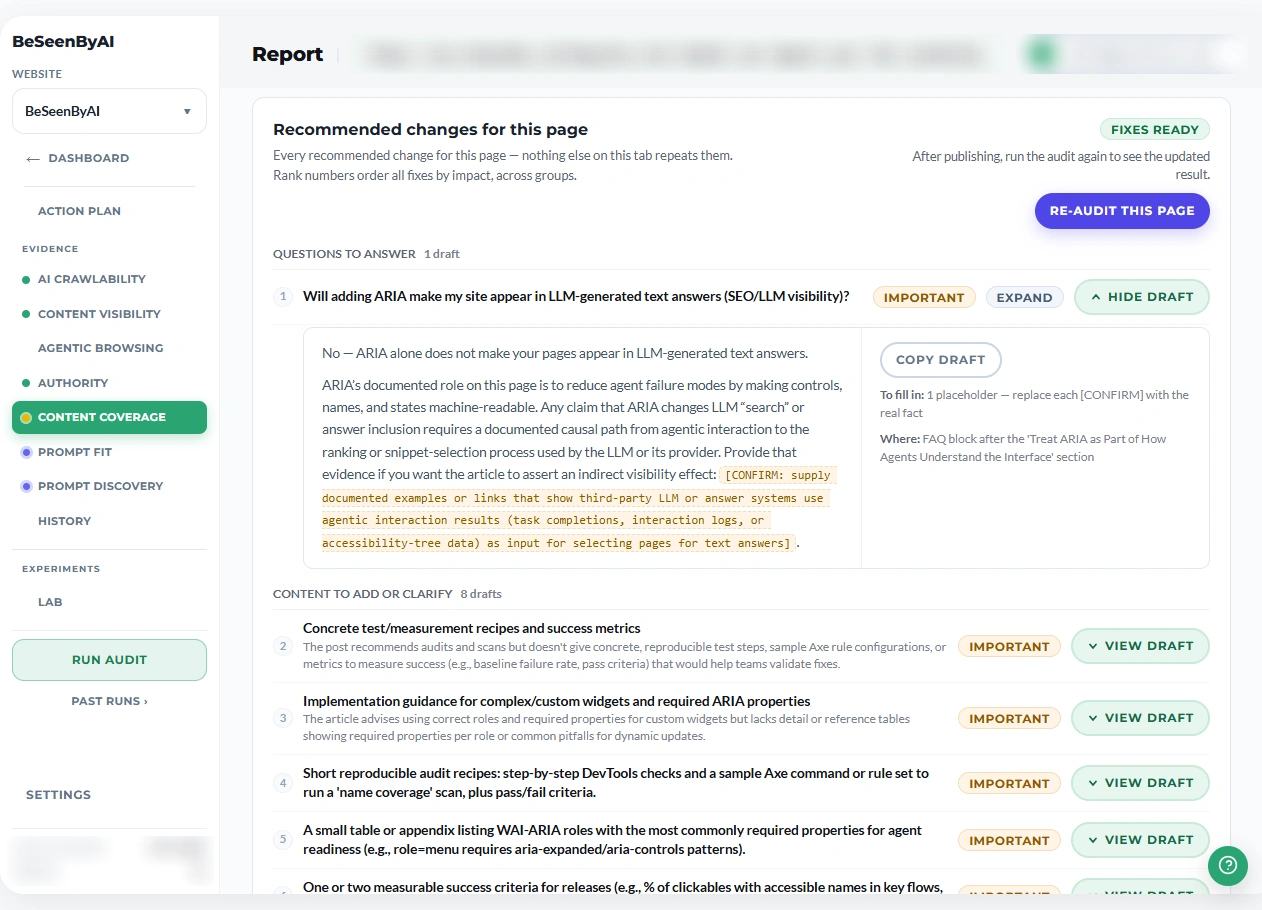Click 'Concrete test/measurement recipes' title
The width and height of the screenshot is (1262, 910).
471,628
